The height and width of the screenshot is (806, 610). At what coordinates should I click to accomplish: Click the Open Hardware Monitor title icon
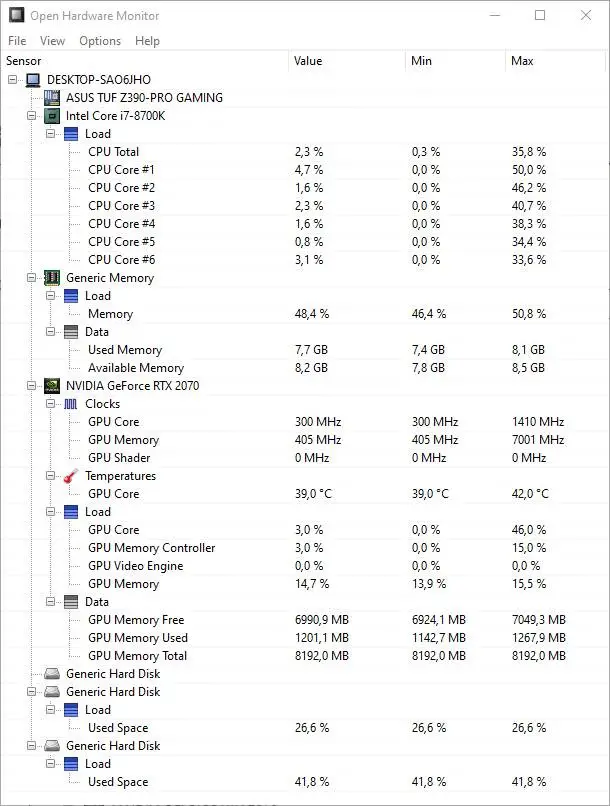coord(17,16)
